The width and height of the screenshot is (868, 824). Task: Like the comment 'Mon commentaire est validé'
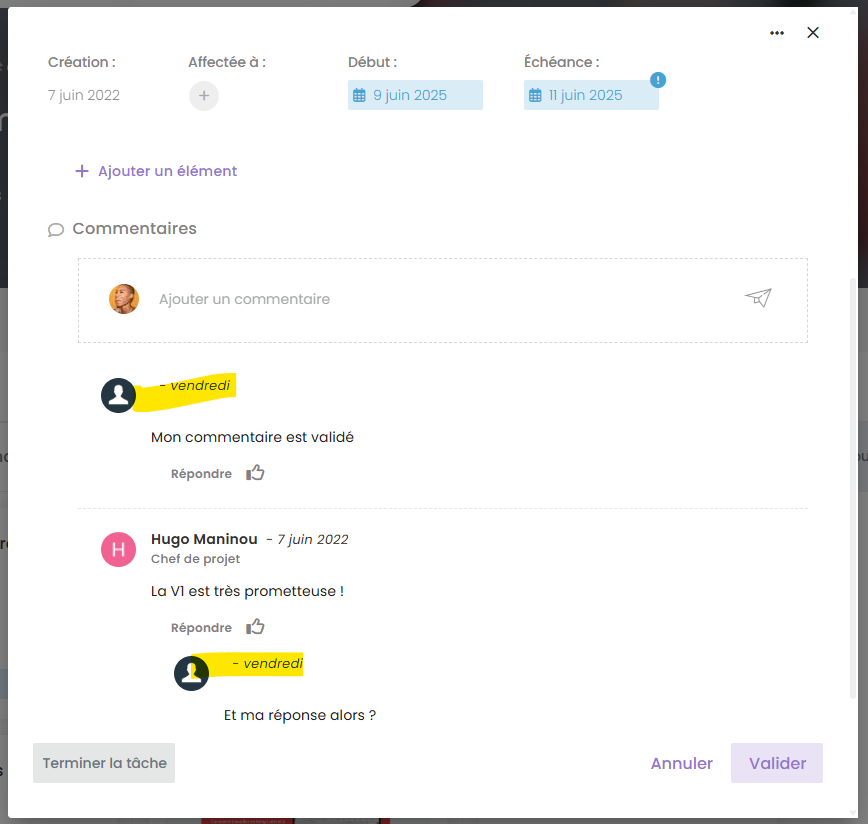256,473
